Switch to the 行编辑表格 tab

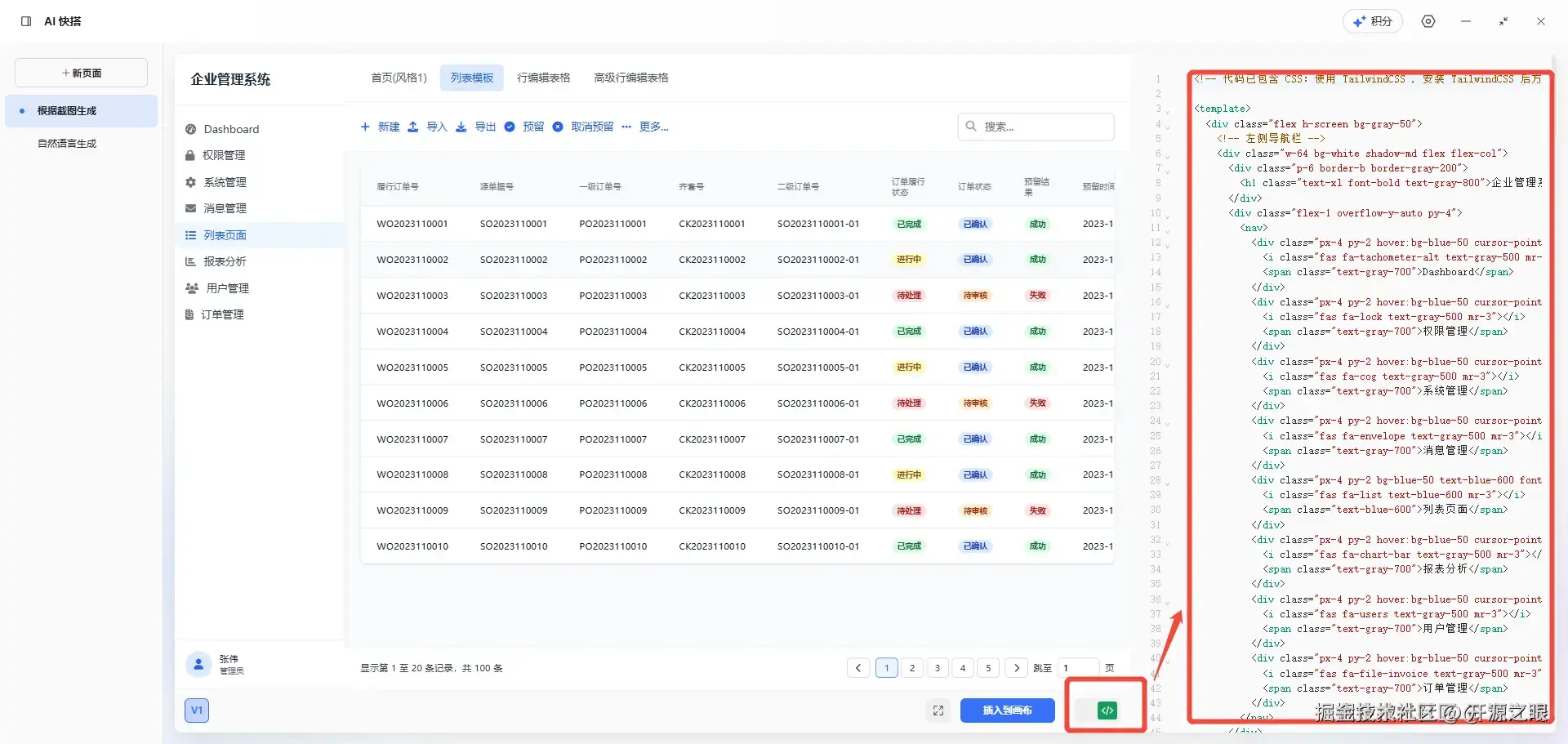(544, 78)
